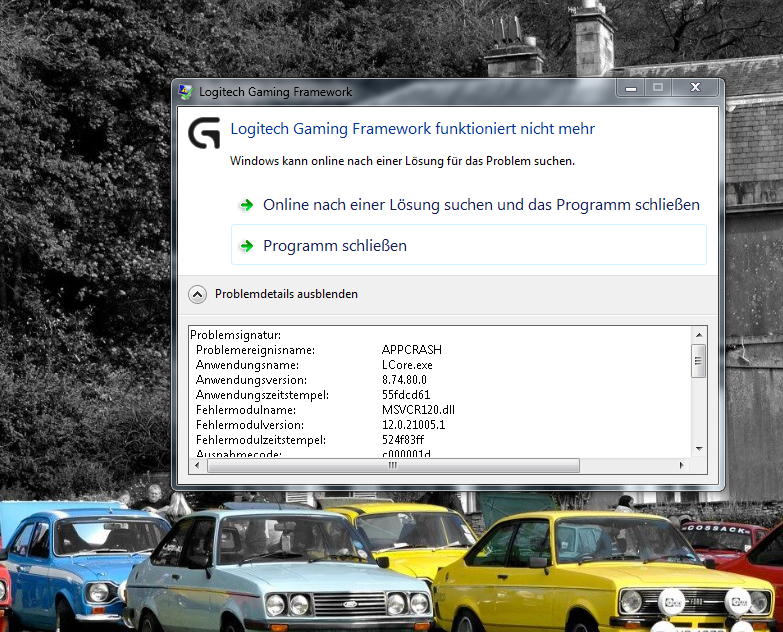Click 'Windows kann online nach einer Lösung' text
The height and width of the screenshot is (632, 783).
pos(402,161)
